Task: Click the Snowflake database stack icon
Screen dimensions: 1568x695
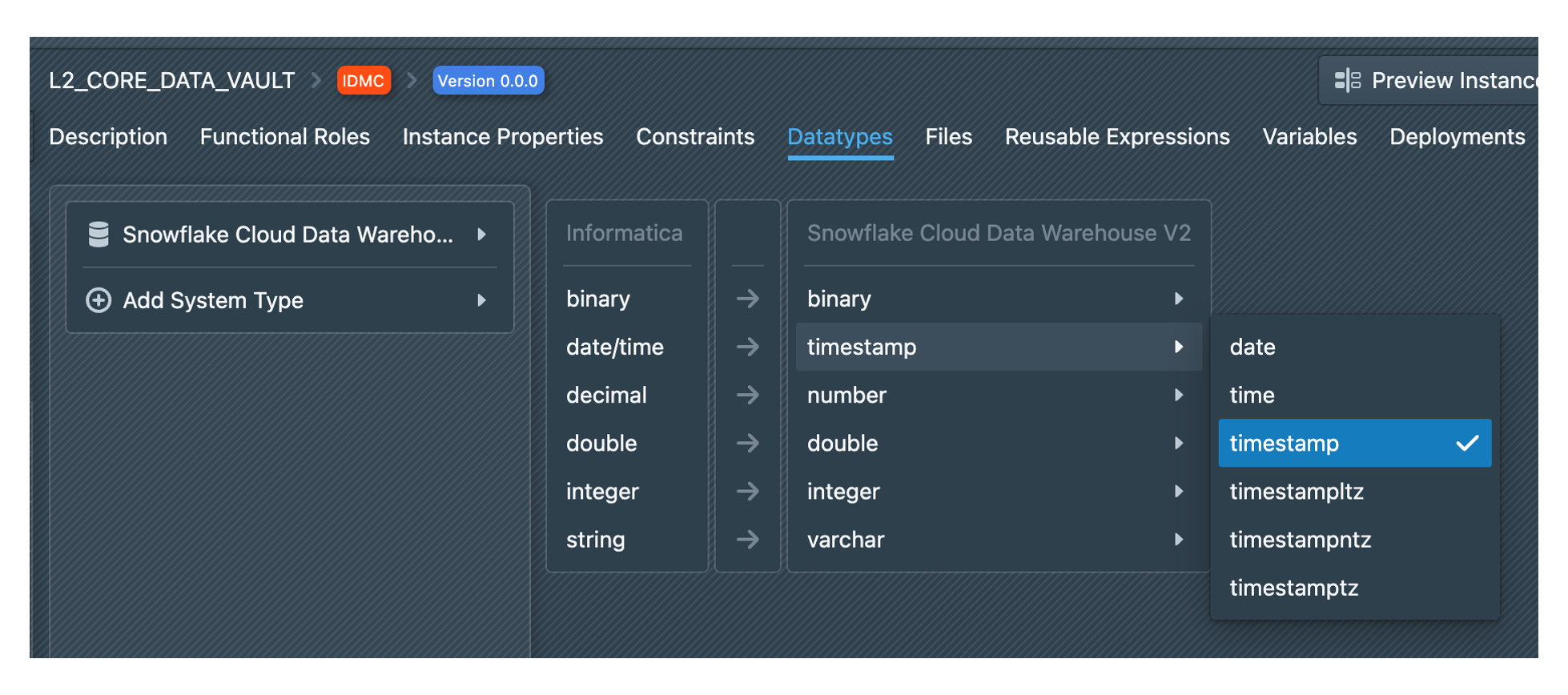Action: tap(99, 235)
